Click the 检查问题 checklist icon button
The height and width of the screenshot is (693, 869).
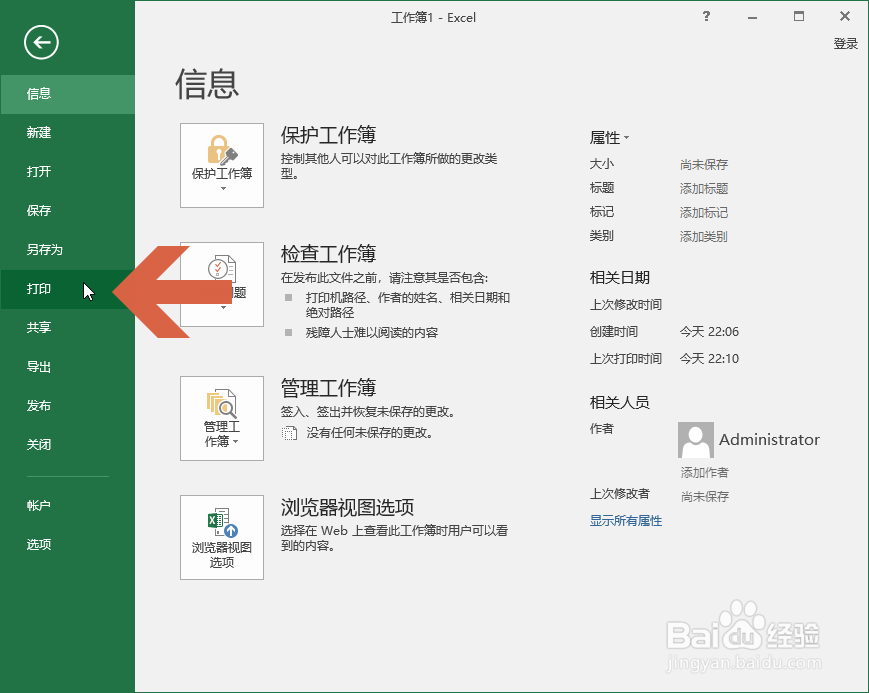(x=222, y=284)
